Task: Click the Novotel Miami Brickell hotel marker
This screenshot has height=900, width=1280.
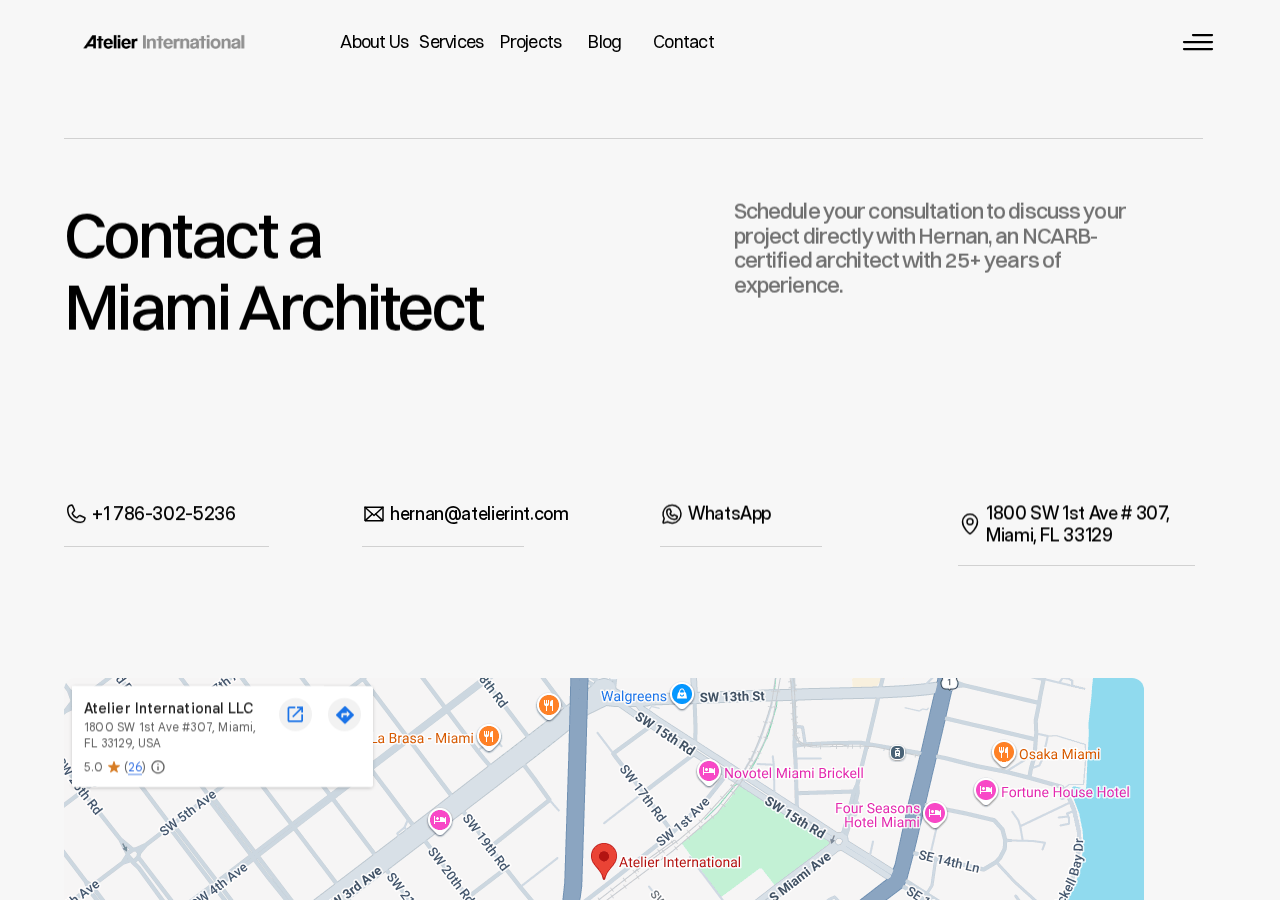Action: point(709,772)
